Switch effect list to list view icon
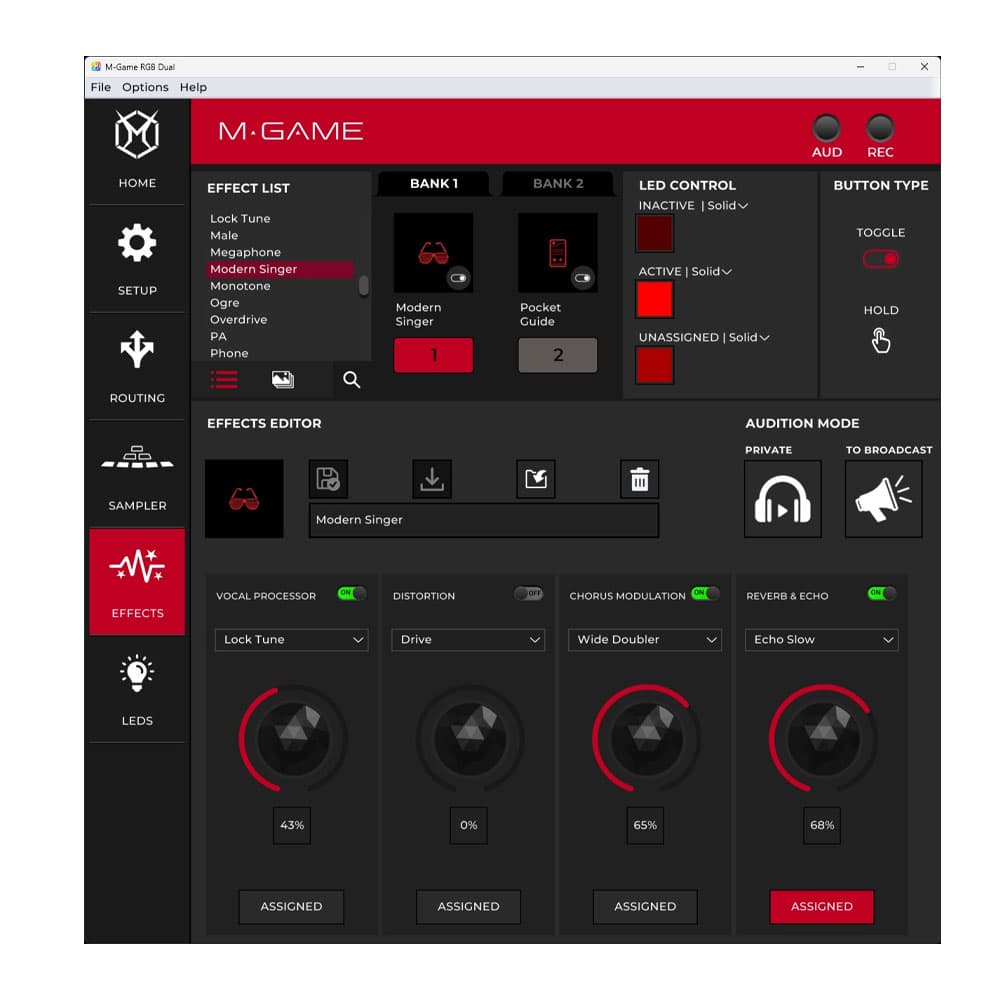This screenshot has width=1000, height=1000. (224, 379)
